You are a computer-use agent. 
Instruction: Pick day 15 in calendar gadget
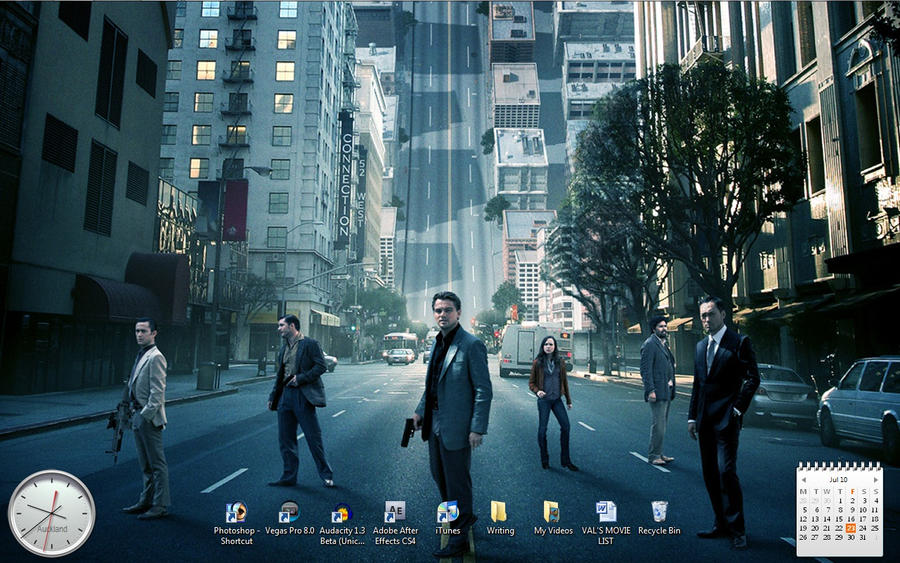coord(840,519)
